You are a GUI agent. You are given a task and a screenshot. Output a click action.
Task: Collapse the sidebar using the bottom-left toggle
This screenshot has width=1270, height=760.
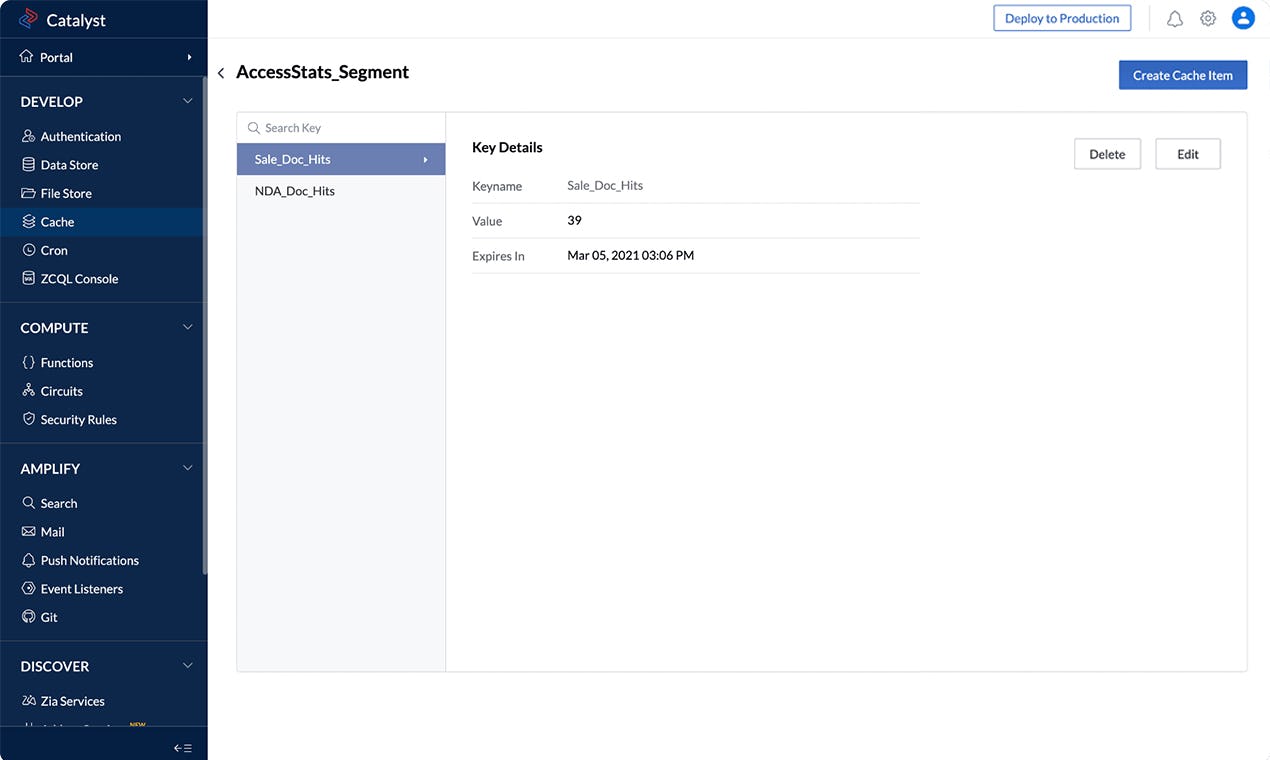(x=182, y=747)
